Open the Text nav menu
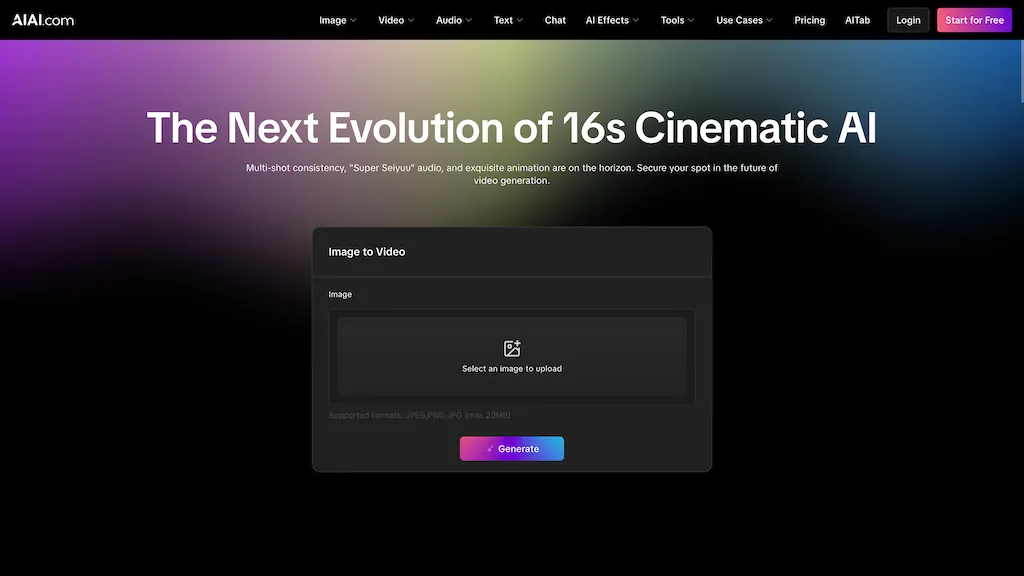Screen dimensions: 1024x576 tap(508, 20)
